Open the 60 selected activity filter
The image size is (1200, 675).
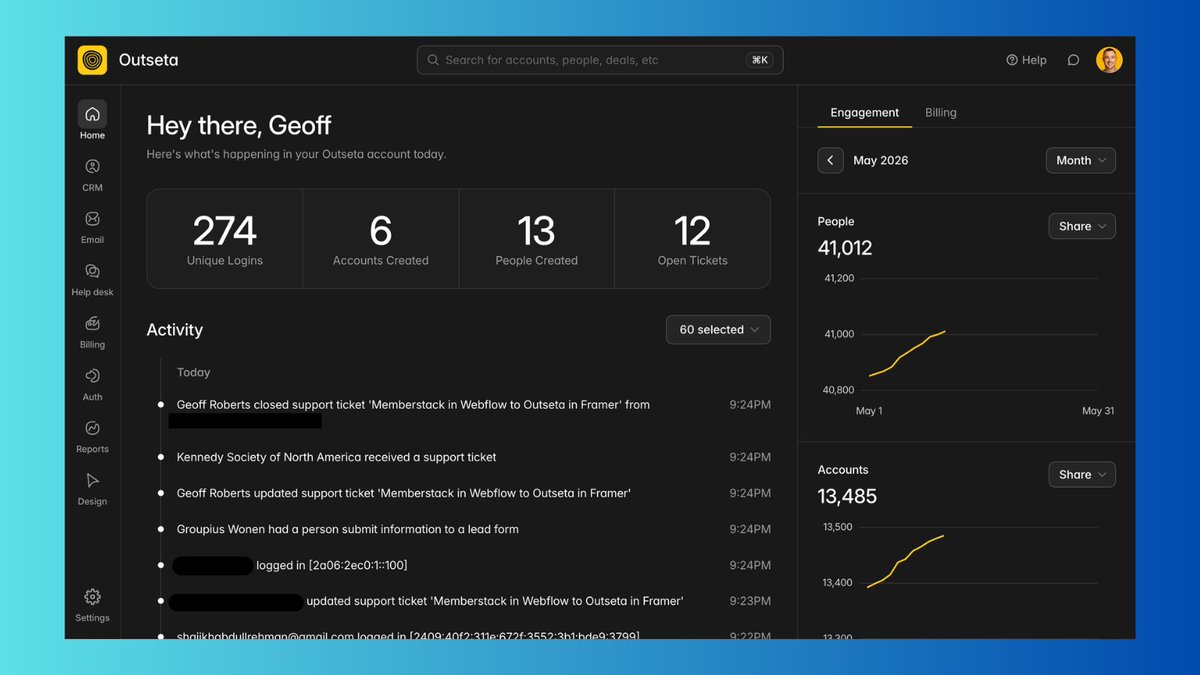click(x=718, y=329)
